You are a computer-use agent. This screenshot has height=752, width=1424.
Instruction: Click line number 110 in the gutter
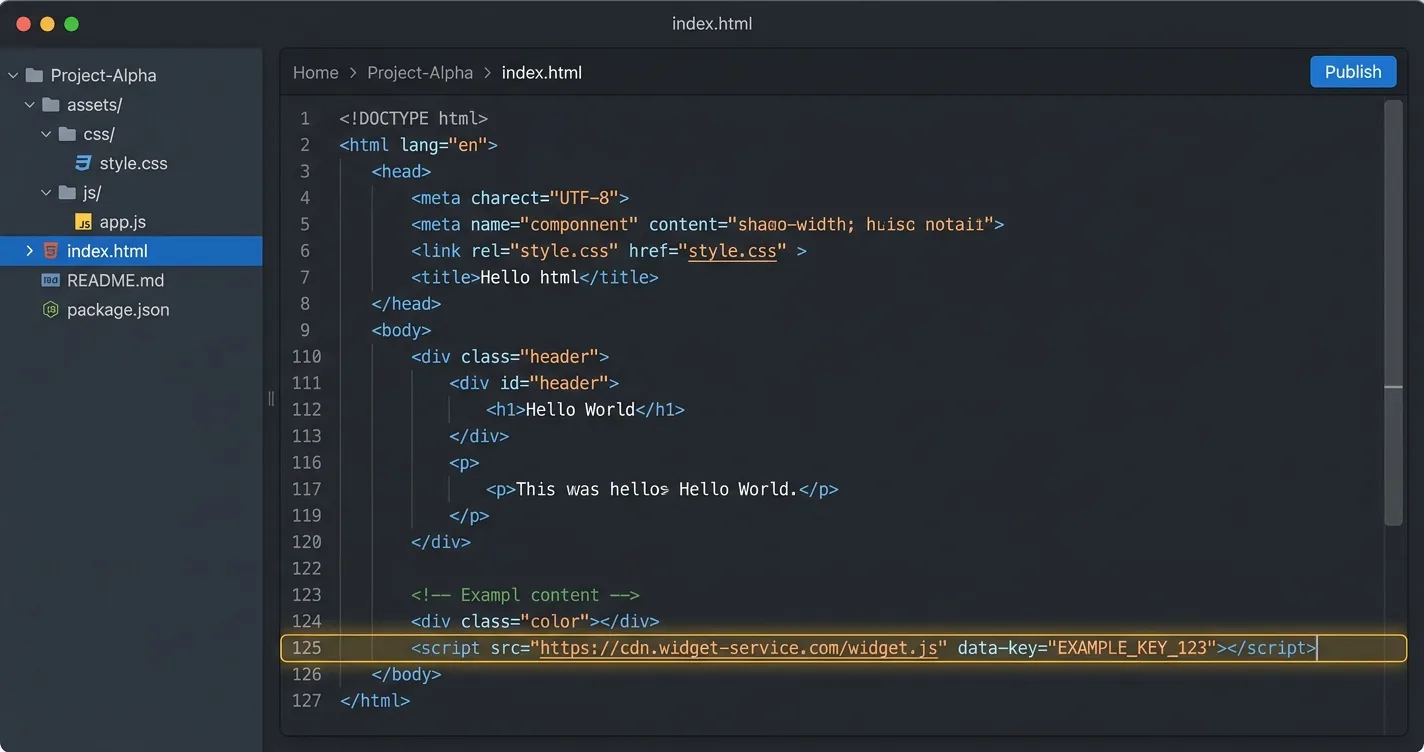click(x=307, y=357)
